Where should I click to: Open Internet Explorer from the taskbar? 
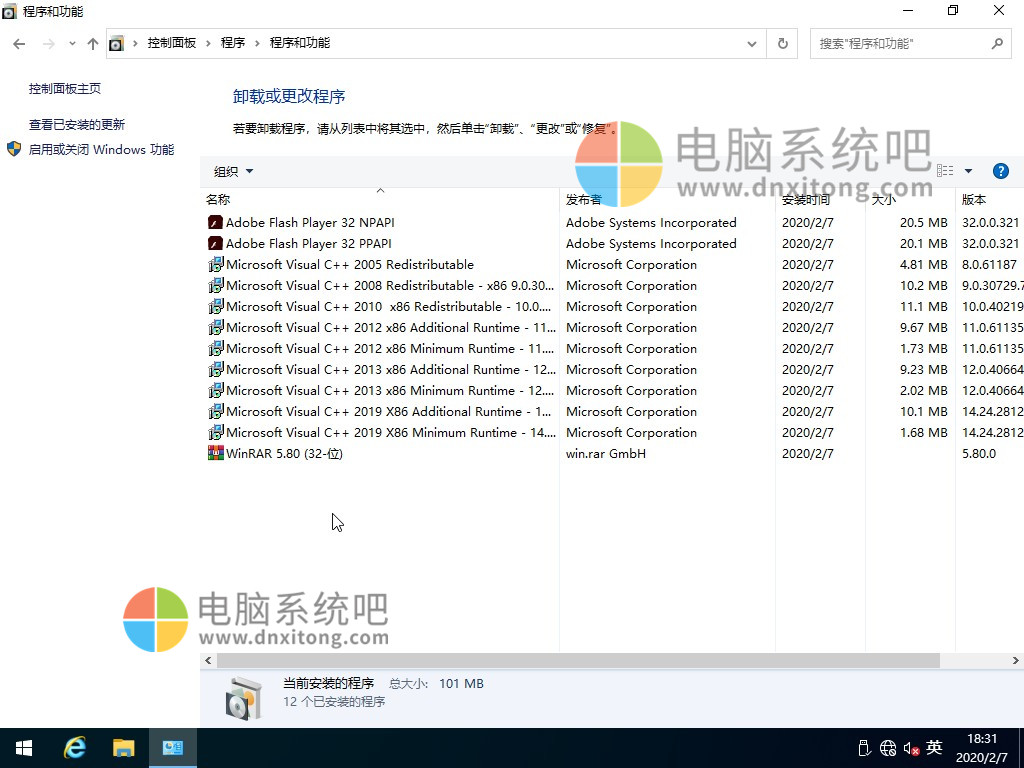[x=75, y=748]
